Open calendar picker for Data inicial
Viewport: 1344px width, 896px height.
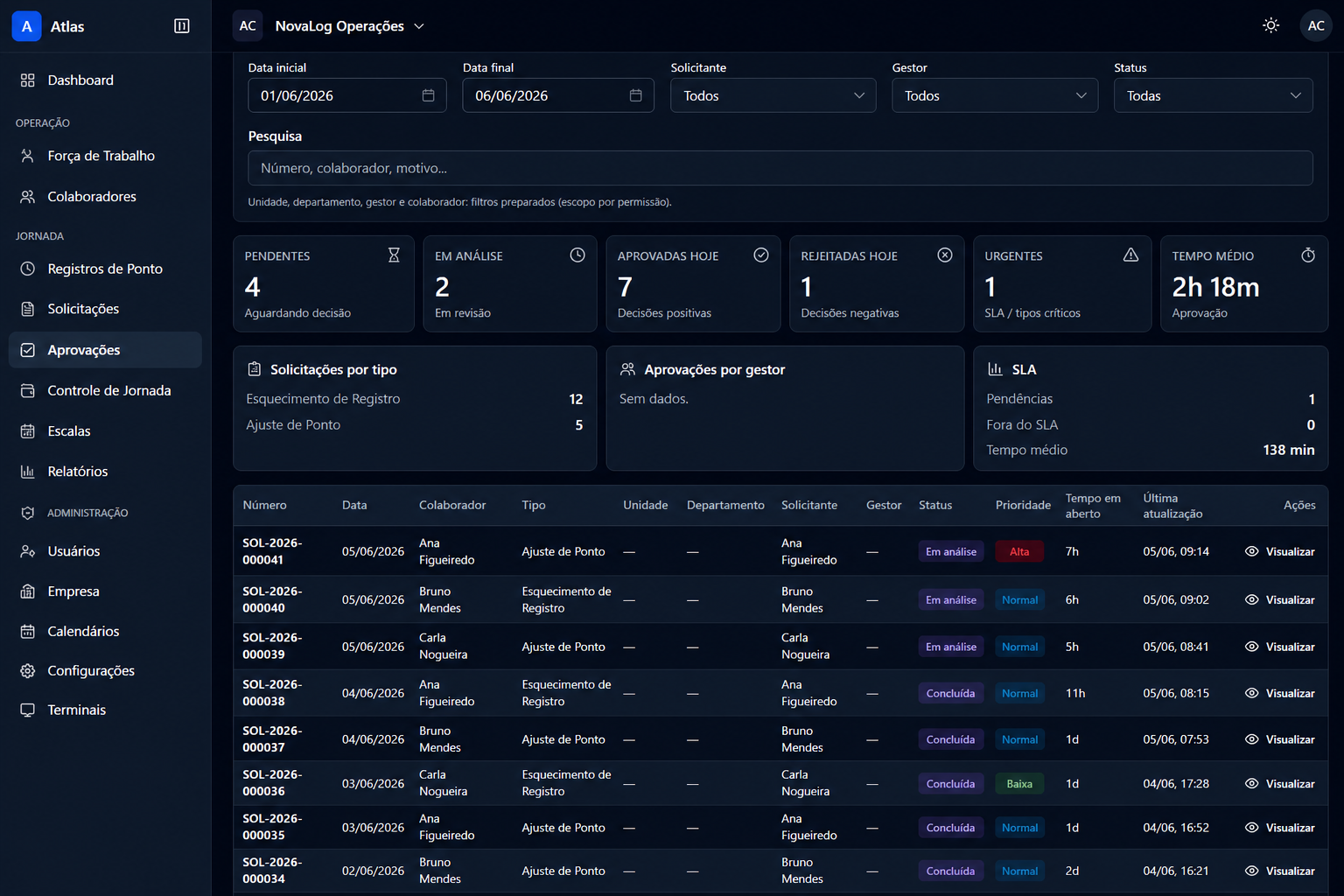(x=428, y=95)
